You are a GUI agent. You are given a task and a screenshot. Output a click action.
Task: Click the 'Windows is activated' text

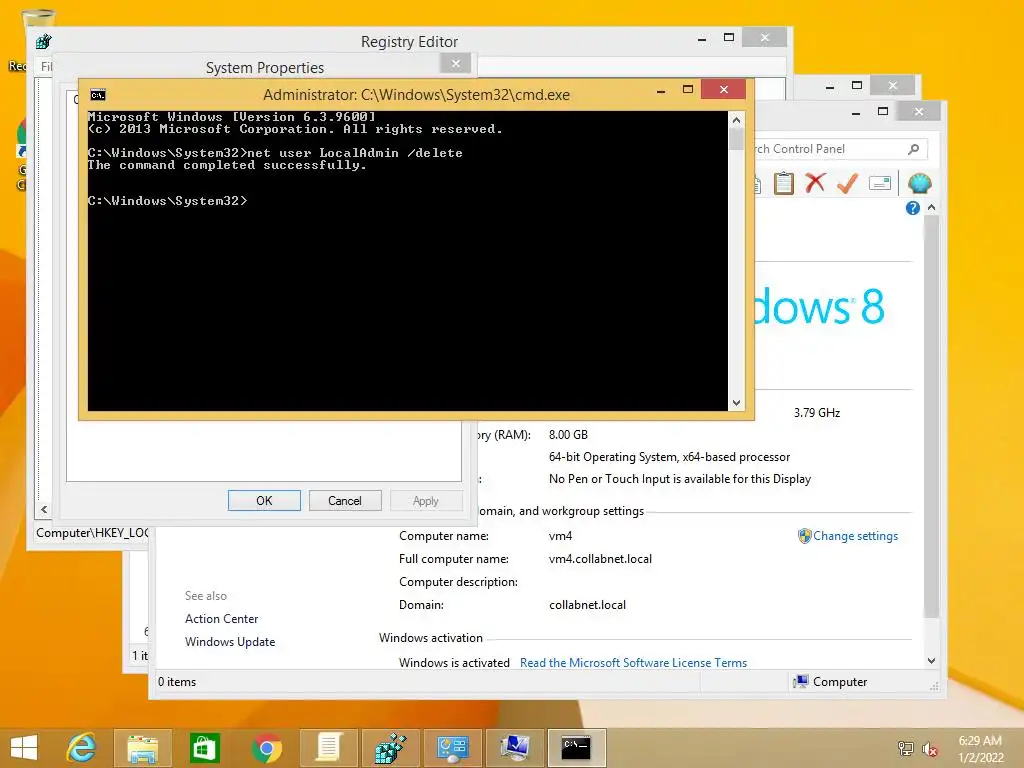pyautogui.click(x=454, y=662)
